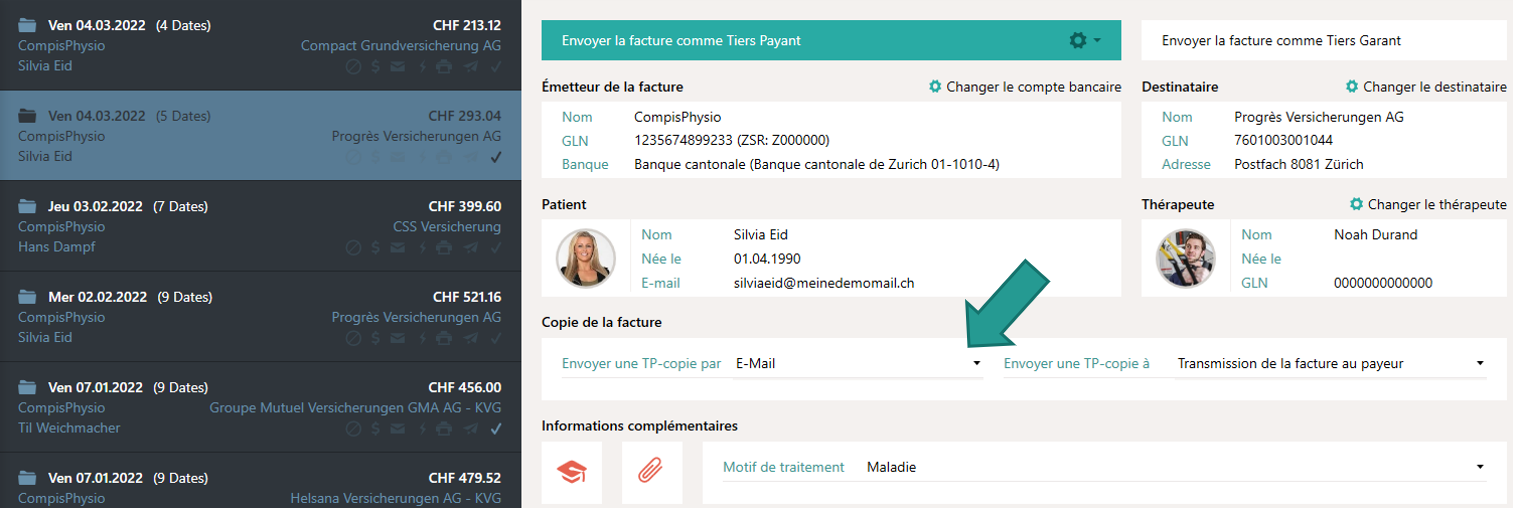Image resolution: width=1513 pixels, height=508 pixels.
Task: Click address 'Postfach 8081 Zürich'
Action: (1299, 164)
